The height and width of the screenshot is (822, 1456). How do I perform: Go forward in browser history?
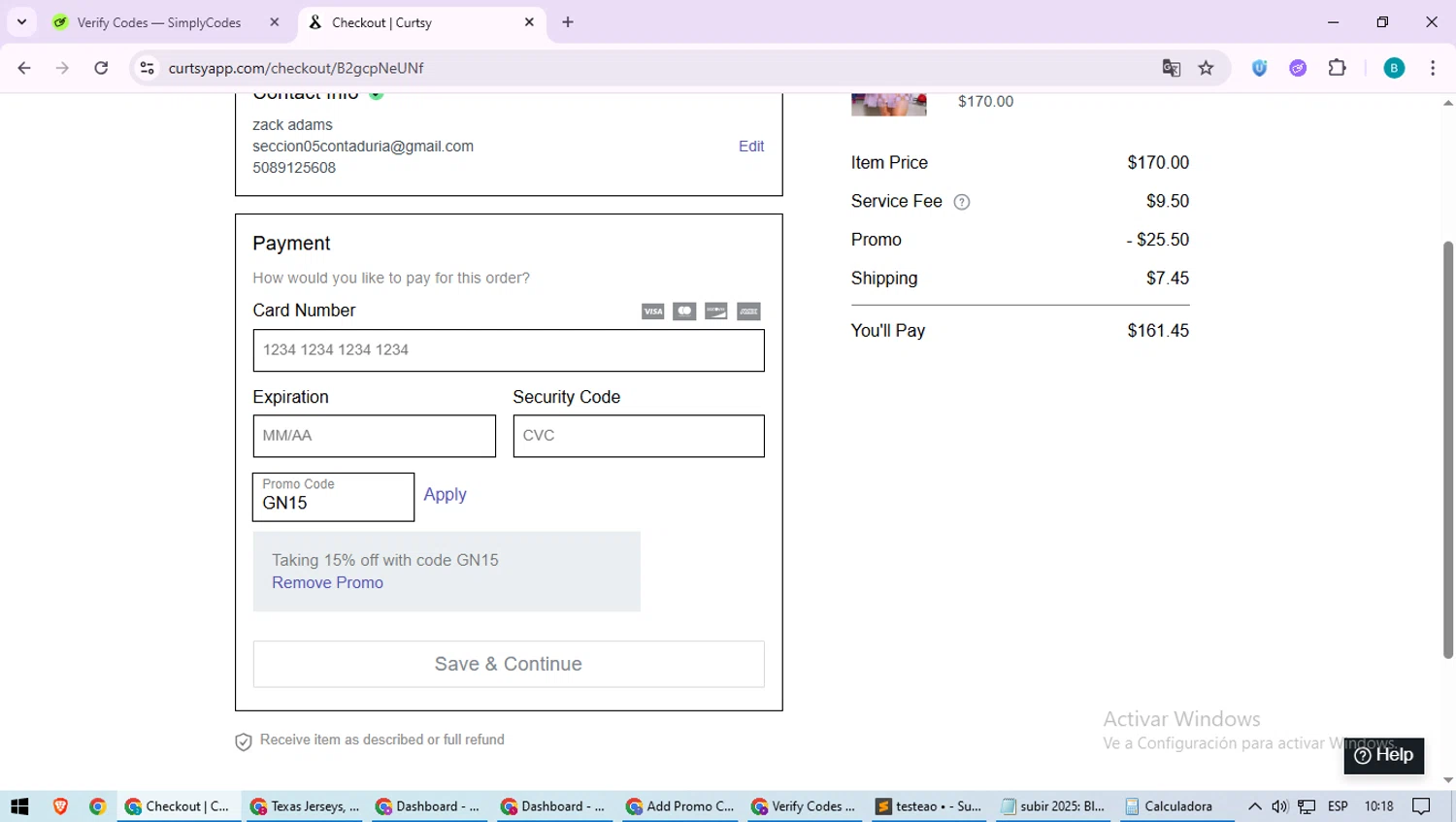click(62, 68)
